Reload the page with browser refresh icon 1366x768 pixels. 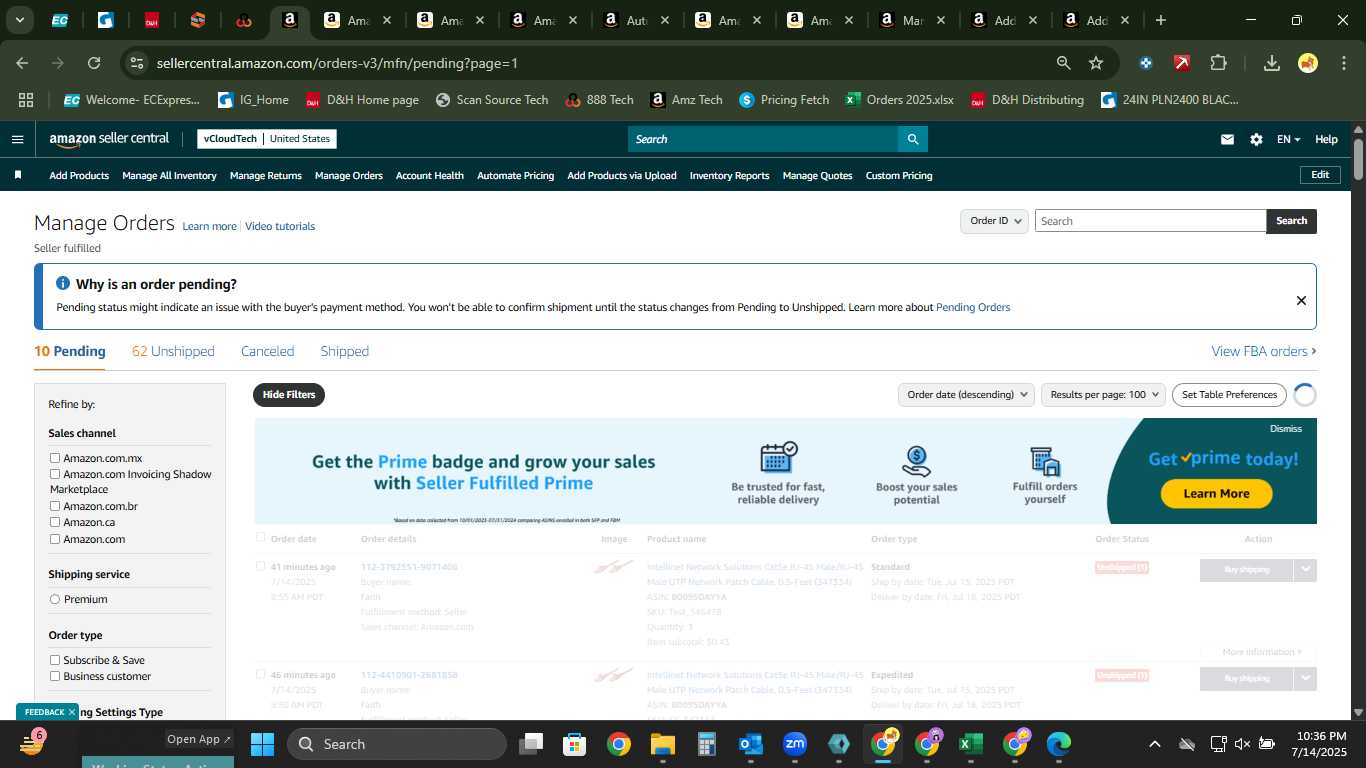94,63
